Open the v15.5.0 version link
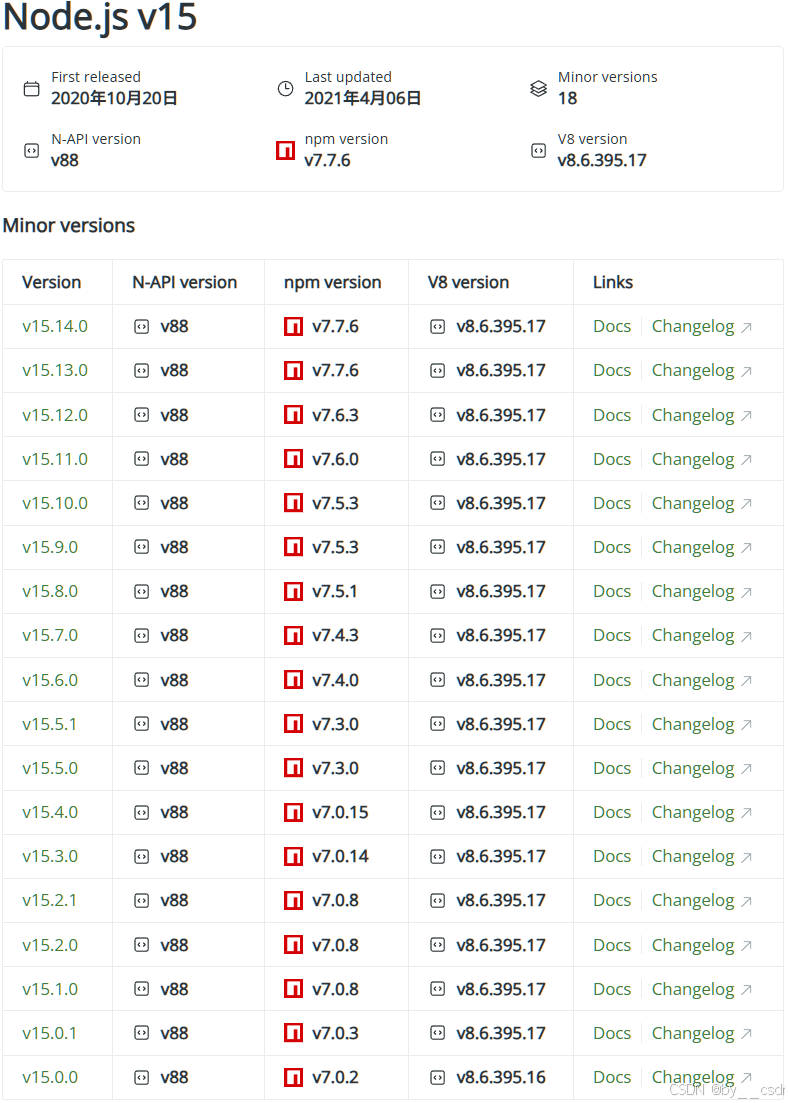The height and width of the screenshot is (1103, 789). [50, 768]
